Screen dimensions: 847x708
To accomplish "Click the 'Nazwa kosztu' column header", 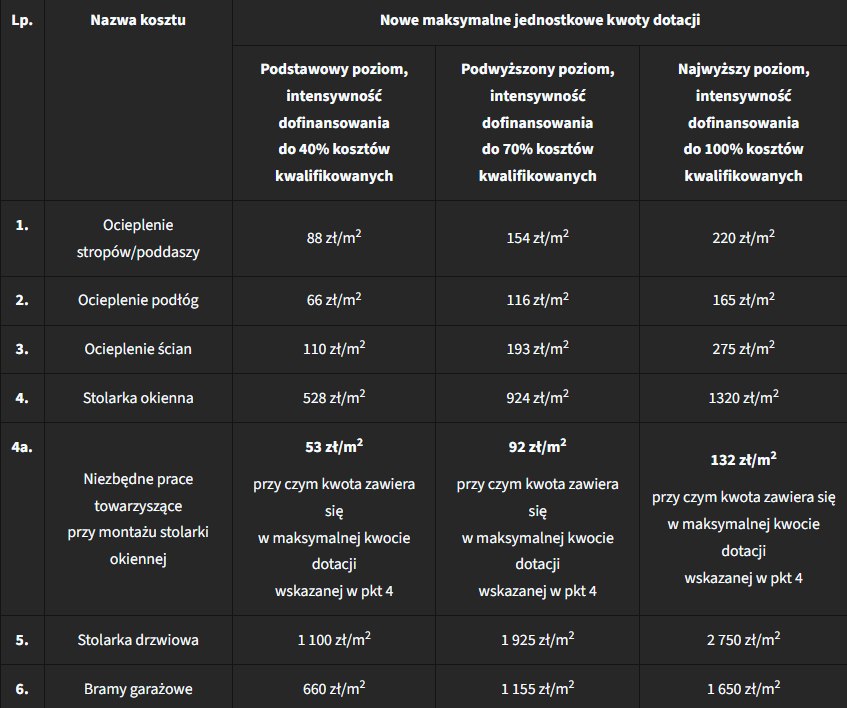I will point(138,21).
